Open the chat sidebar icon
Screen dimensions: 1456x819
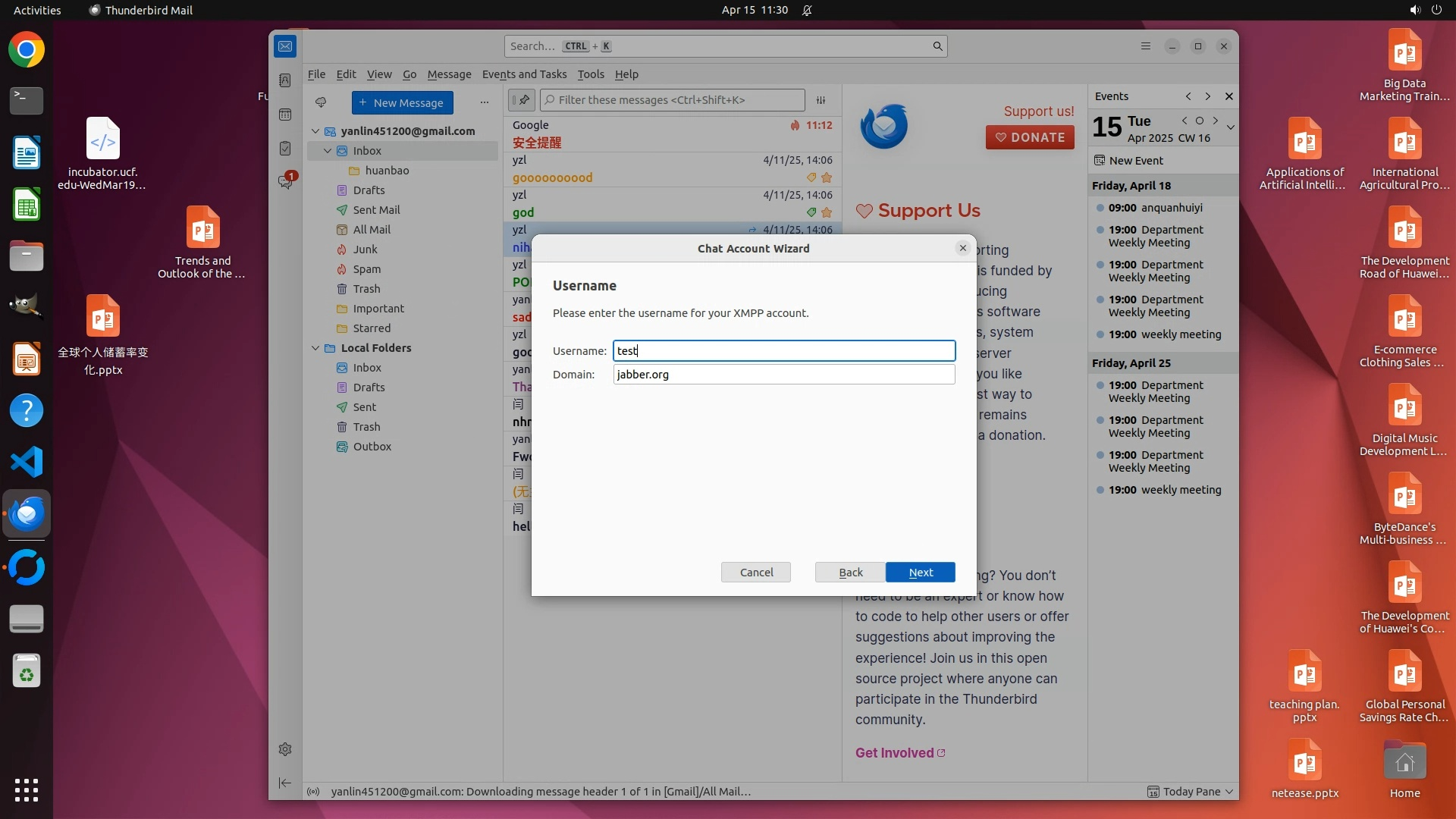point(285,182)
